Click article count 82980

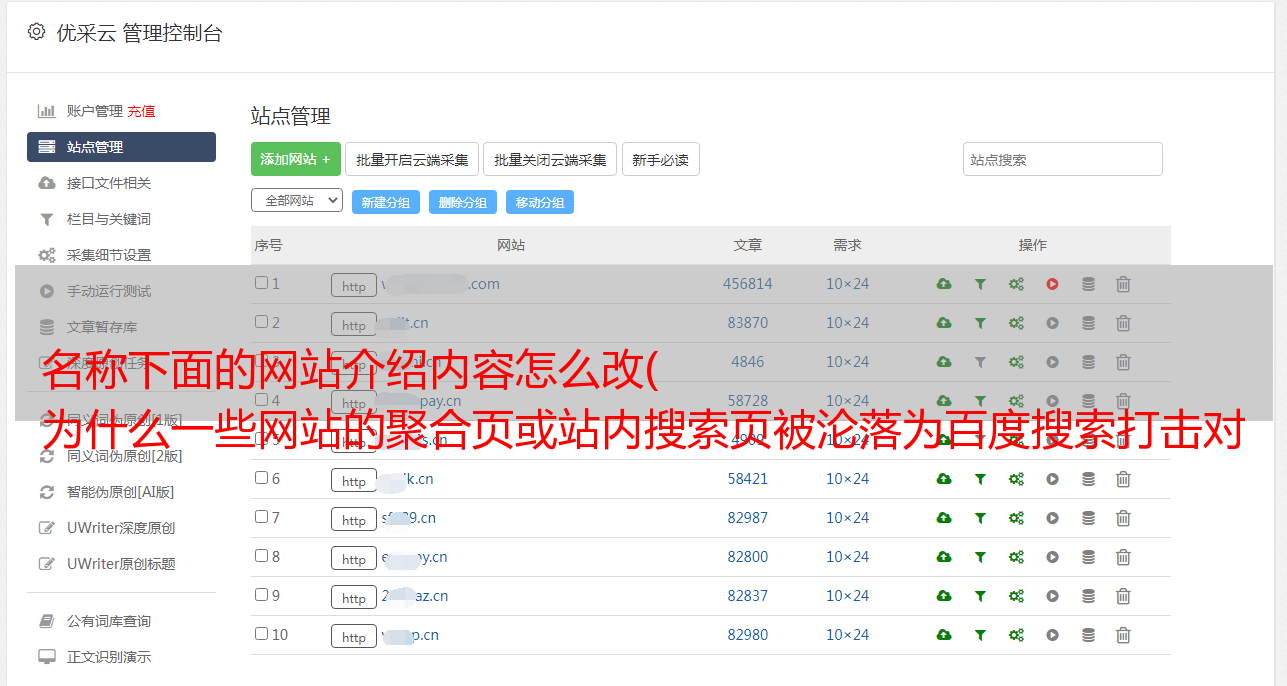tap(748, 635)
